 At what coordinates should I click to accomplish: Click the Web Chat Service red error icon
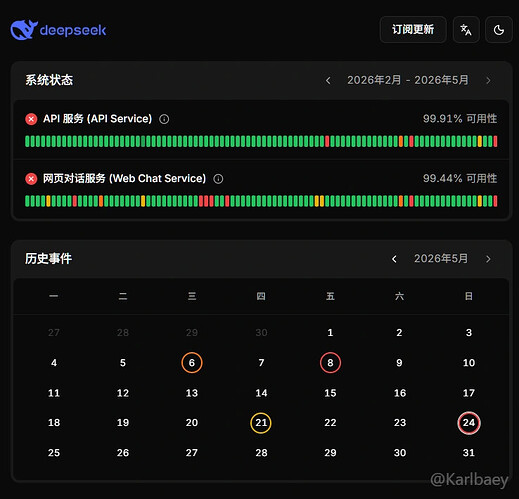tap(31, 179)
